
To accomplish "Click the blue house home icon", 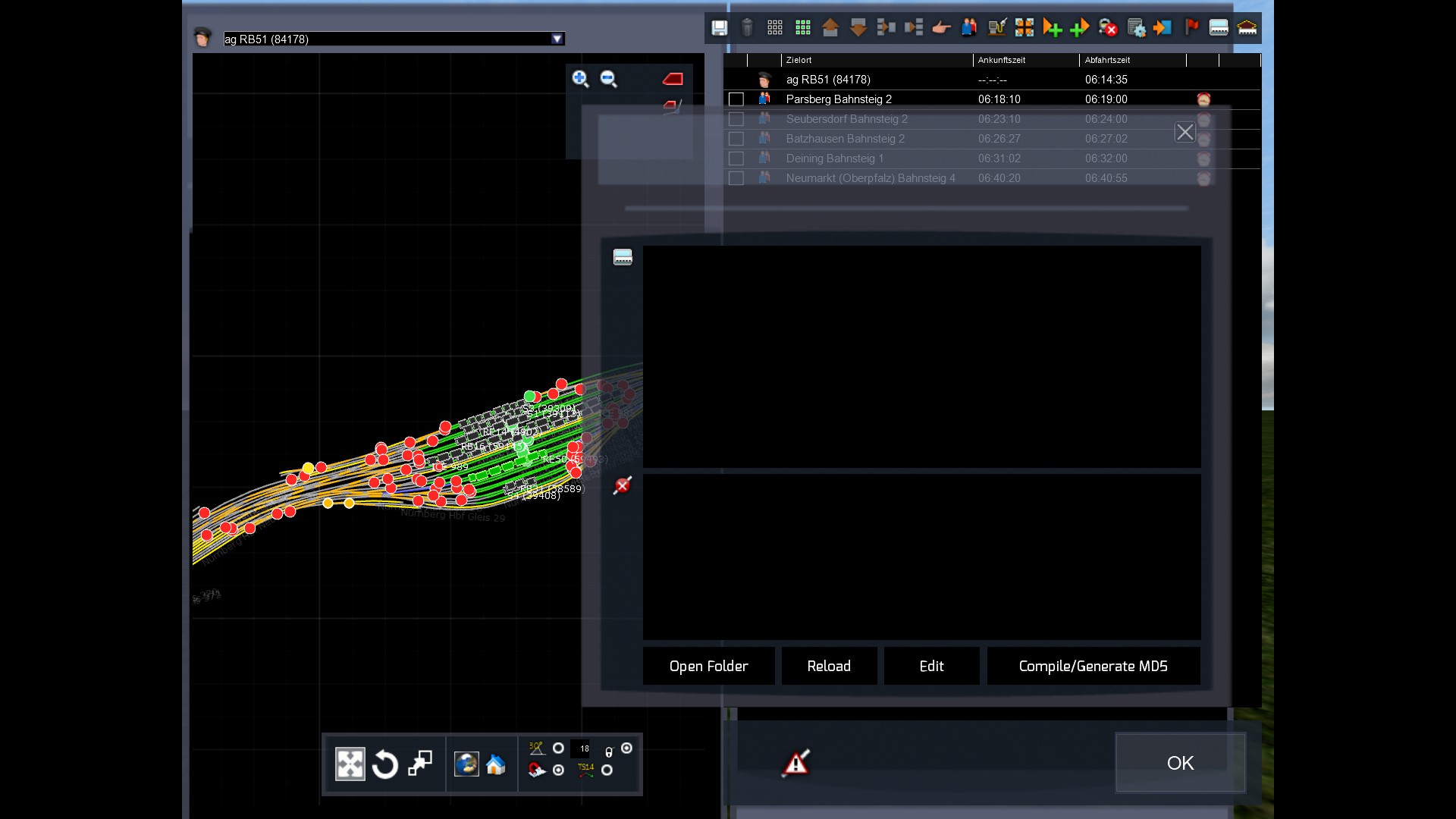I will [496, 764].
